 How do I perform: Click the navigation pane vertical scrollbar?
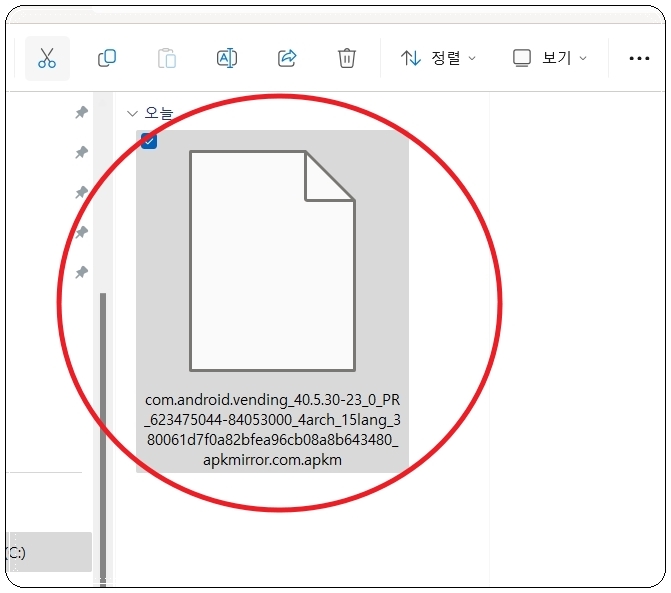coord(103,439)
